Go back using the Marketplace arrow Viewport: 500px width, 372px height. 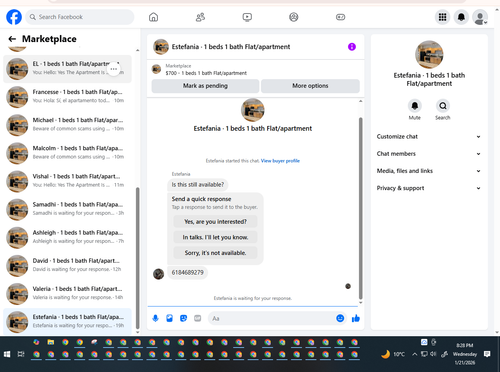12,39
